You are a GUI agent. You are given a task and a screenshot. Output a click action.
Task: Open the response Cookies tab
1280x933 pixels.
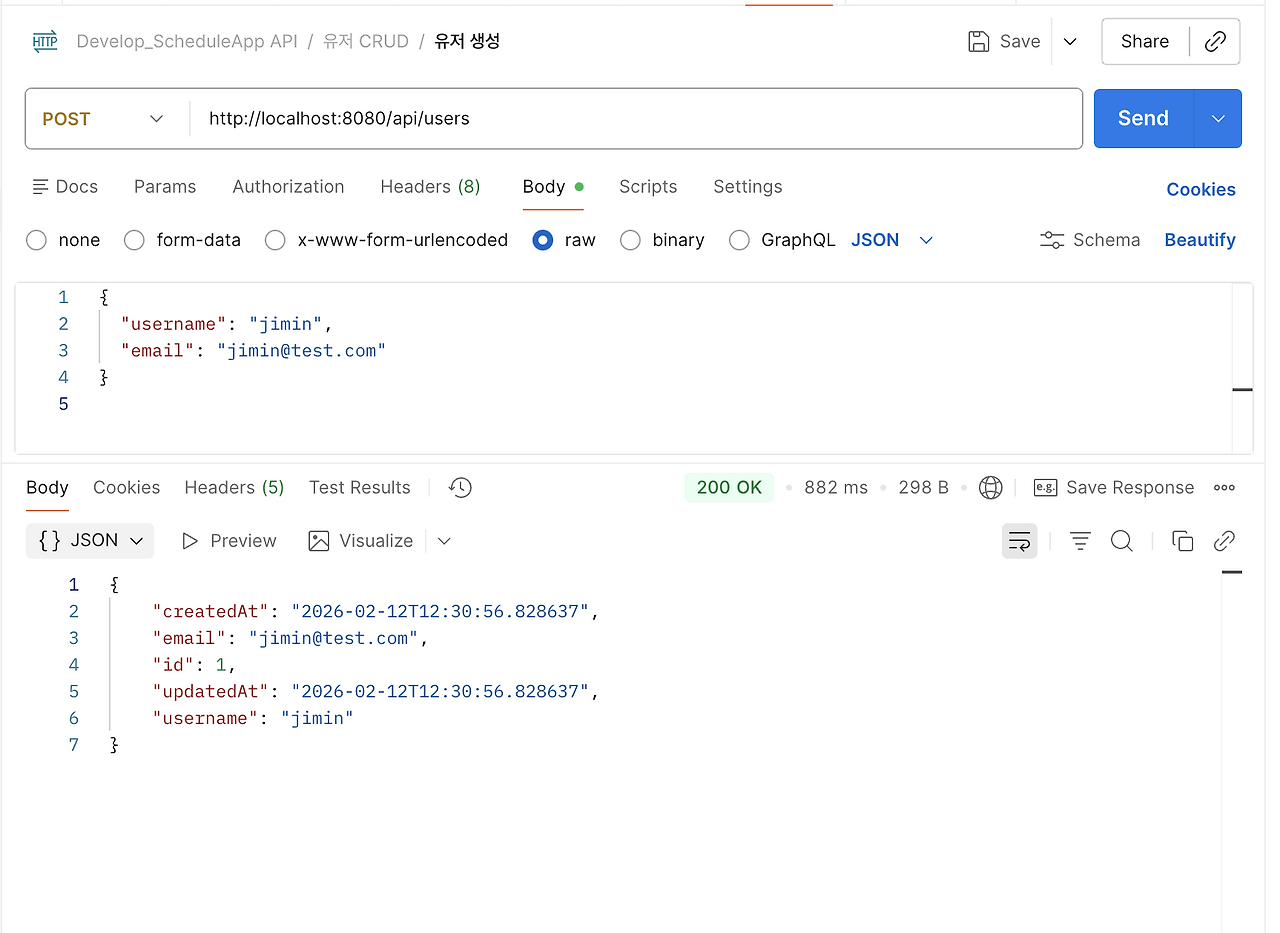tap(126, 487)
